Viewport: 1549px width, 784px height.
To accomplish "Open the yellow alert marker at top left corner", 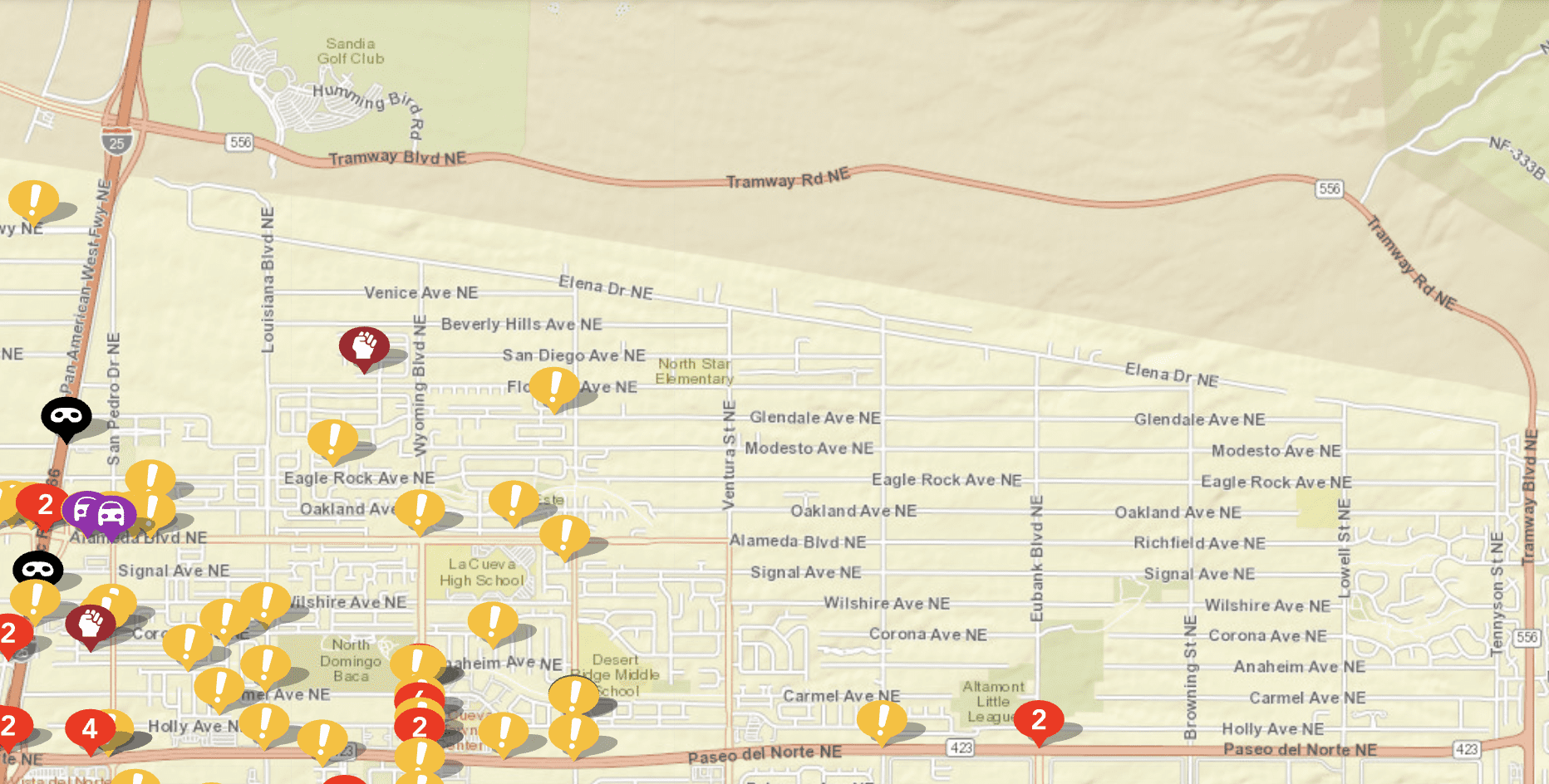I will pos(33,203).
